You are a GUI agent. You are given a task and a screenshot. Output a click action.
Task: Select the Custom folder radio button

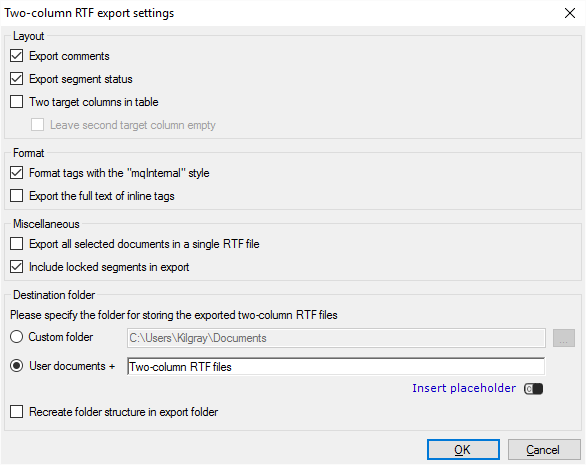point(16,337)
